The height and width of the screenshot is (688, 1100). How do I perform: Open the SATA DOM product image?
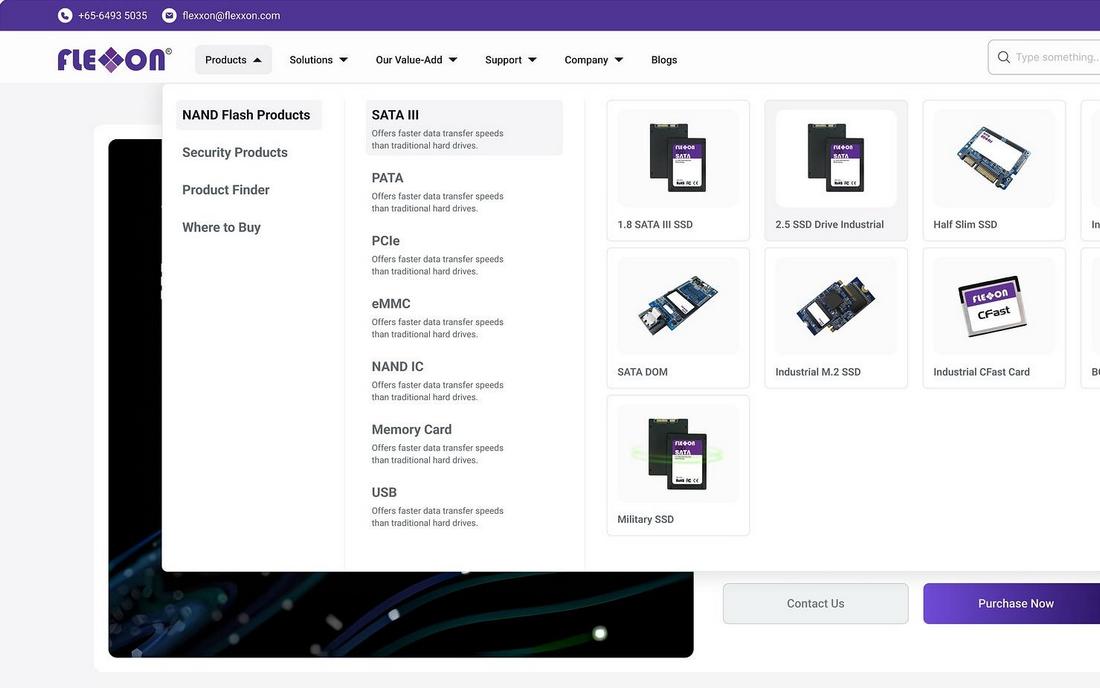pos(678,305)
